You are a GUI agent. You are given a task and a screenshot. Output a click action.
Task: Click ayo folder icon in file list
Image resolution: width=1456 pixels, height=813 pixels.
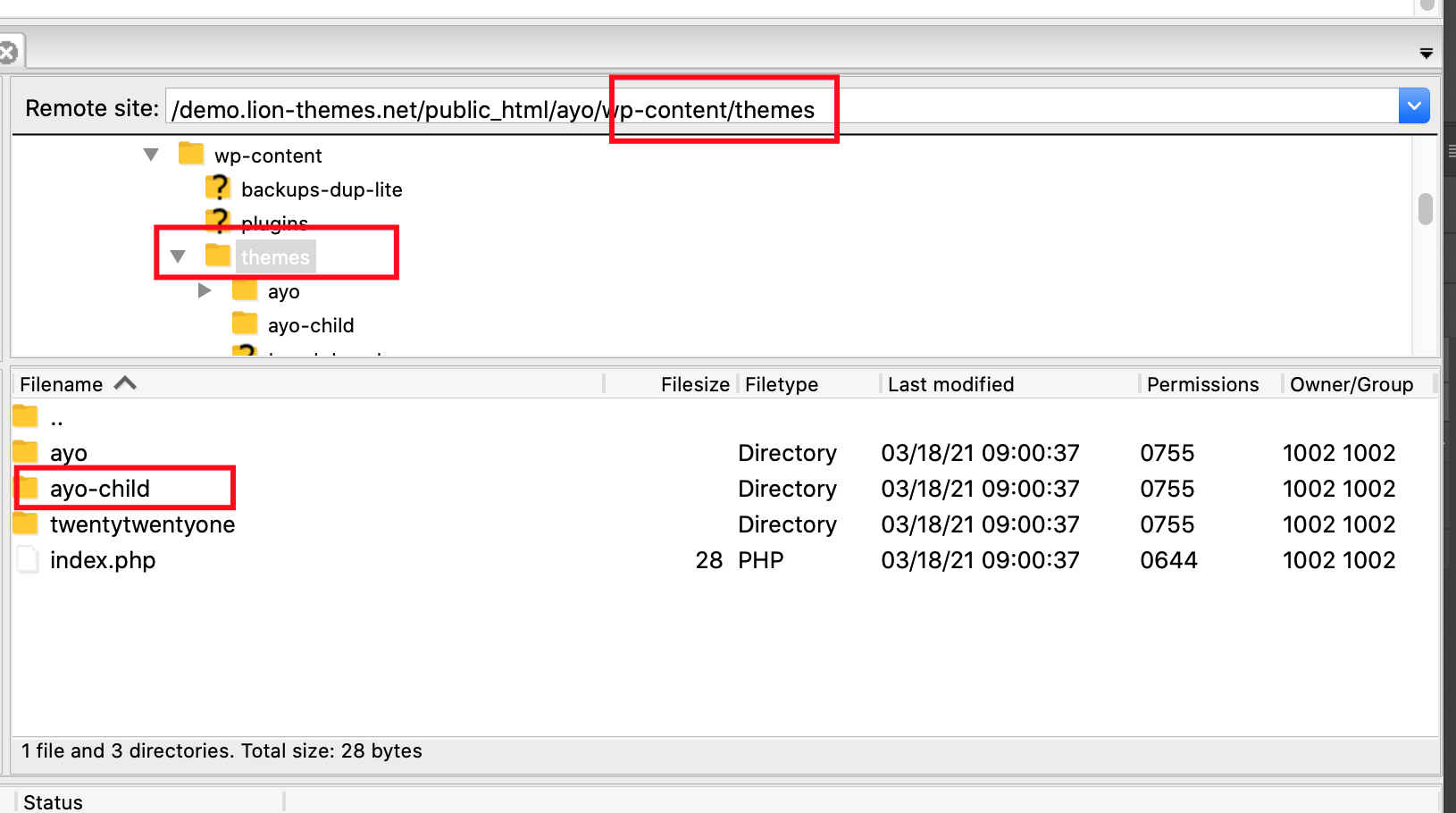(25, 451)
